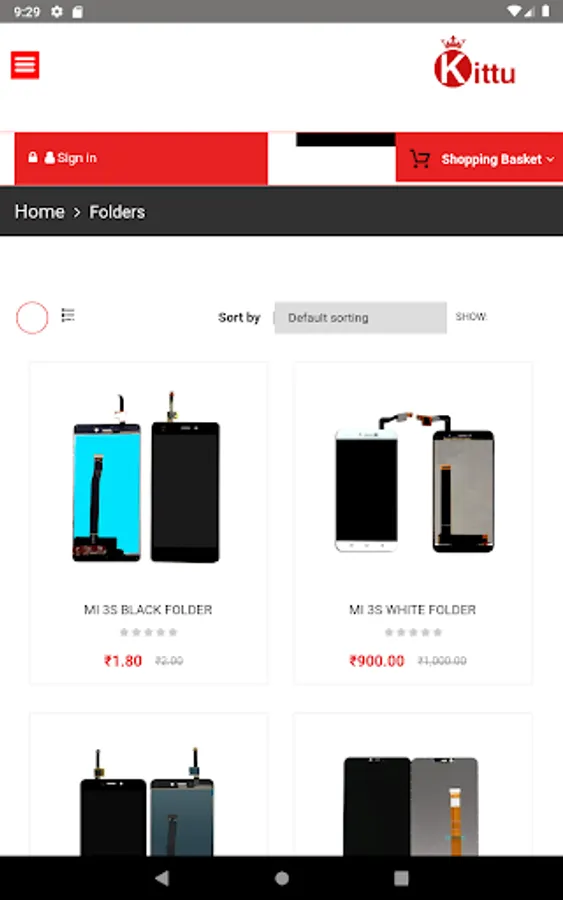Open the red hamburger menu

[25, 65]
